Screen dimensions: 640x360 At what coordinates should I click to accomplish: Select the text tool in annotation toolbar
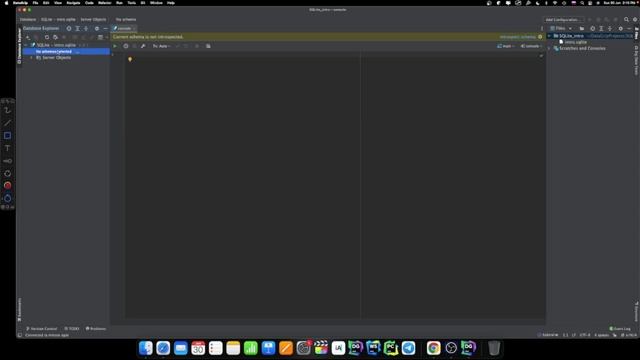pos(7,148)
